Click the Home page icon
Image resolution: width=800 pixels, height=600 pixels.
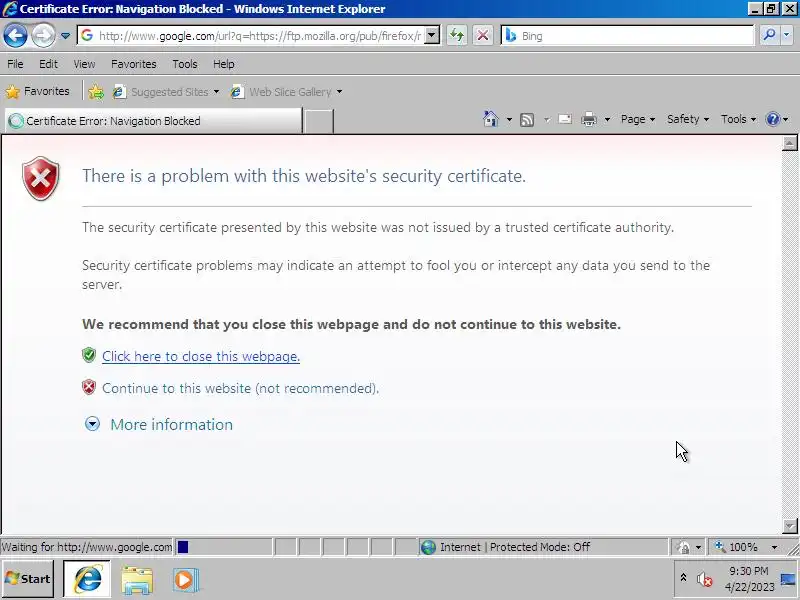(x=490, y=119)
